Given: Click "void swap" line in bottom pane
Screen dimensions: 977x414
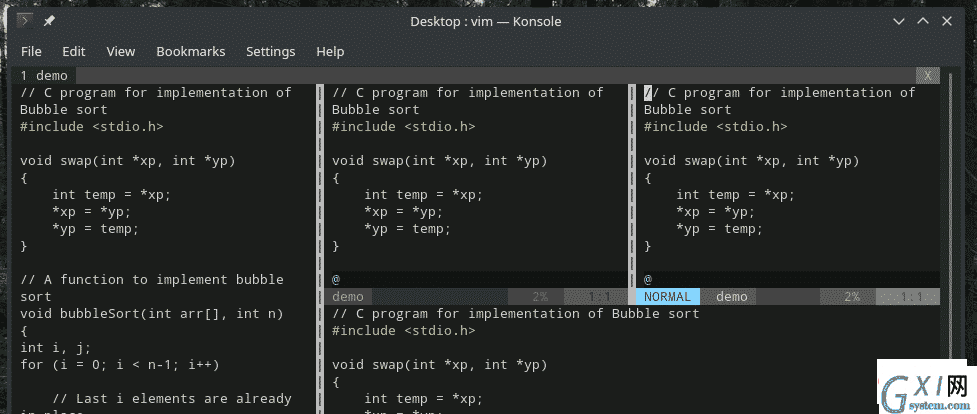Looking at the screenshot, I should point(440,365).
